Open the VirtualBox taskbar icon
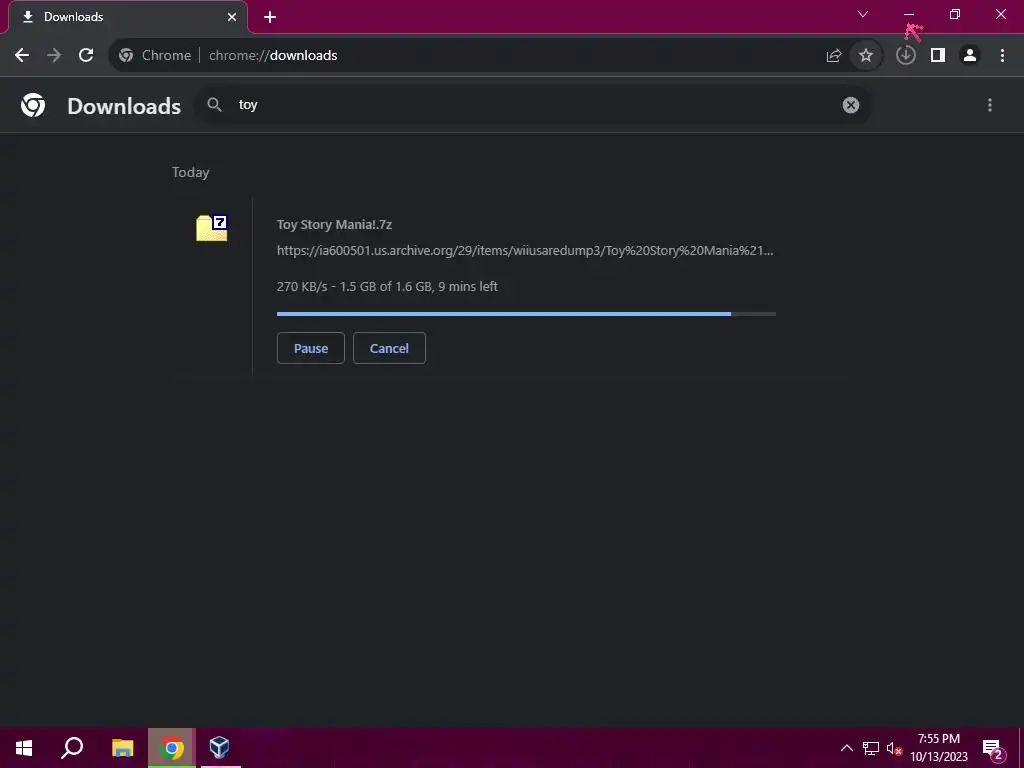Viewport: 1024px width, 768px height. tap(219, 748)
